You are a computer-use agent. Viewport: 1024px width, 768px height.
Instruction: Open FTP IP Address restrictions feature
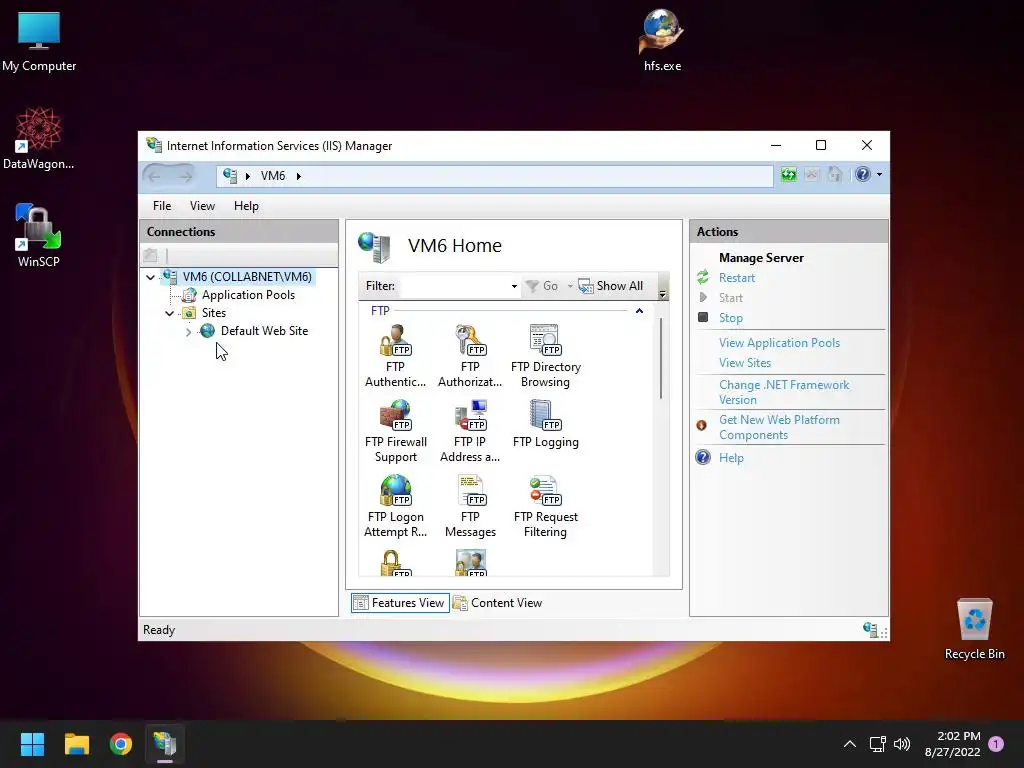pyautogui.click(x=470, y=432)
